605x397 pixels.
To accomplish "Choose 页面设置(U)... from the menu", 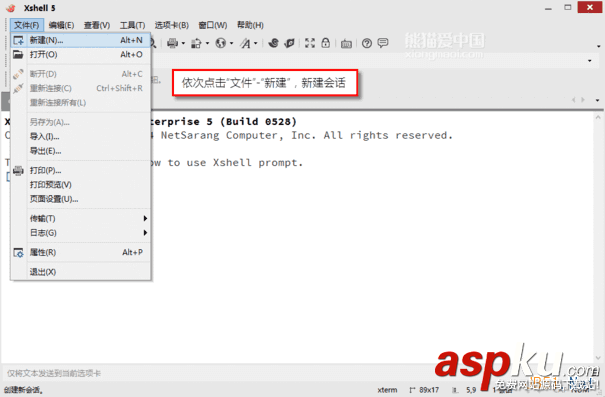I will (x=81, y=199).
